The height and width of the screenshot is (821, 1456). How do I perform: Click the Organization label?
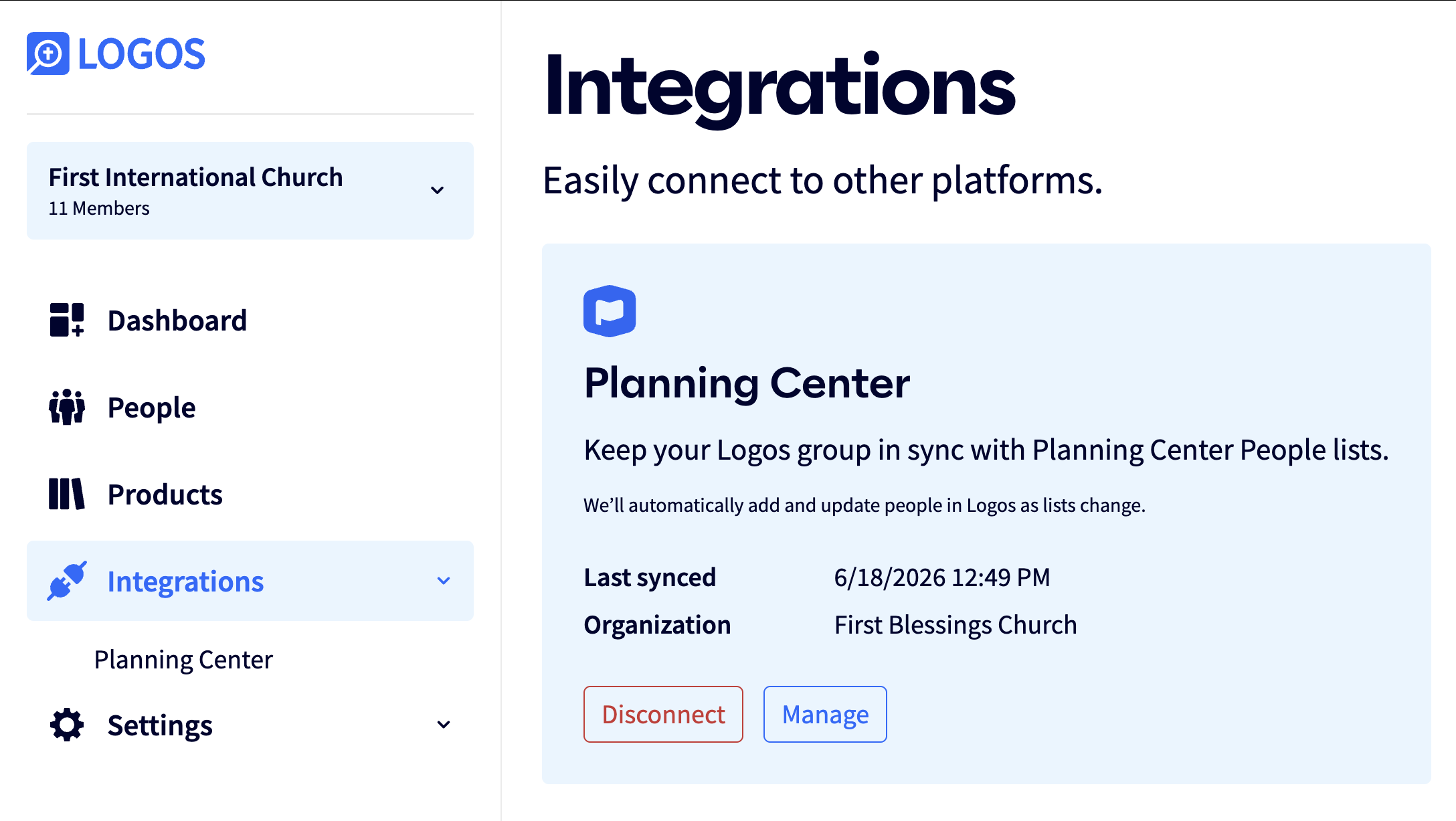tap(657, 625)
